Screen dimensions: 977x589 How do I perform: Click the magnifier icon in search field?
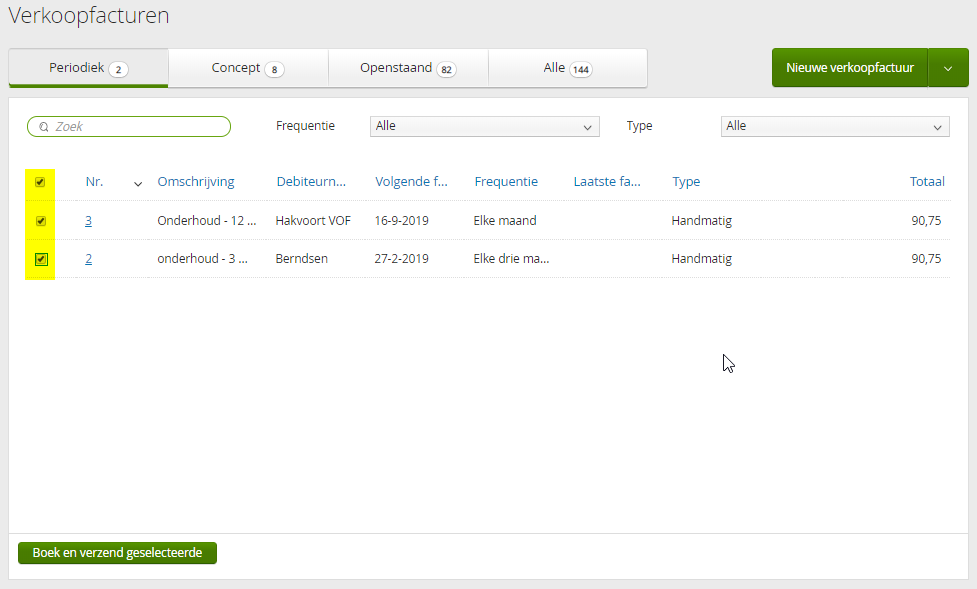[x=44, y=127]
